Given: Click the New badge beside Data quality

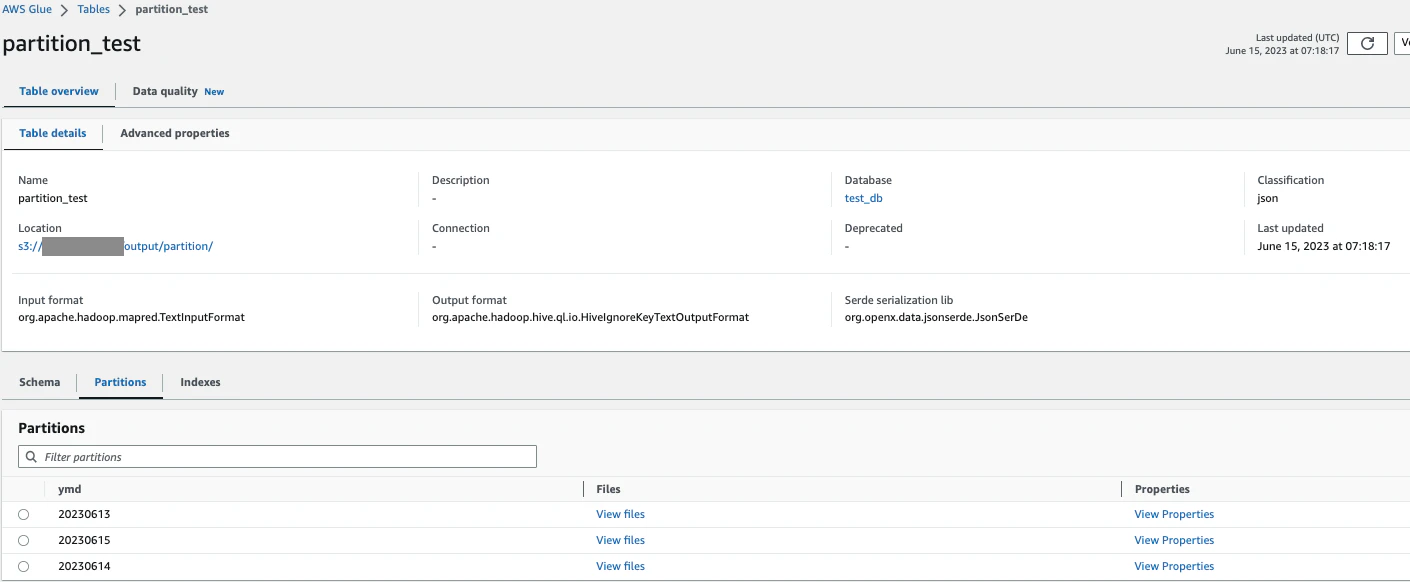Looking at the screenshot, I should tap(214, 91).
